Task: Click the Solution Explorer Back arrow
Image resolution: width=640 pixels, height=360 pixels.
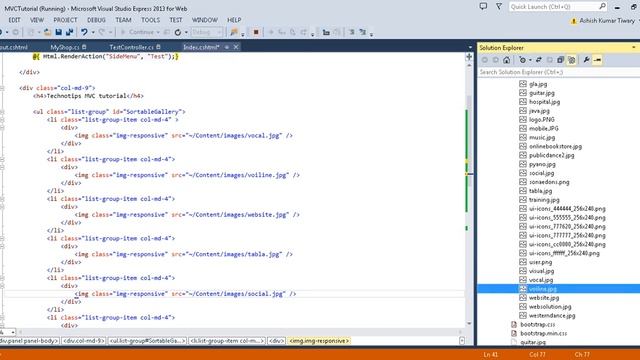Action: point(484,60)
